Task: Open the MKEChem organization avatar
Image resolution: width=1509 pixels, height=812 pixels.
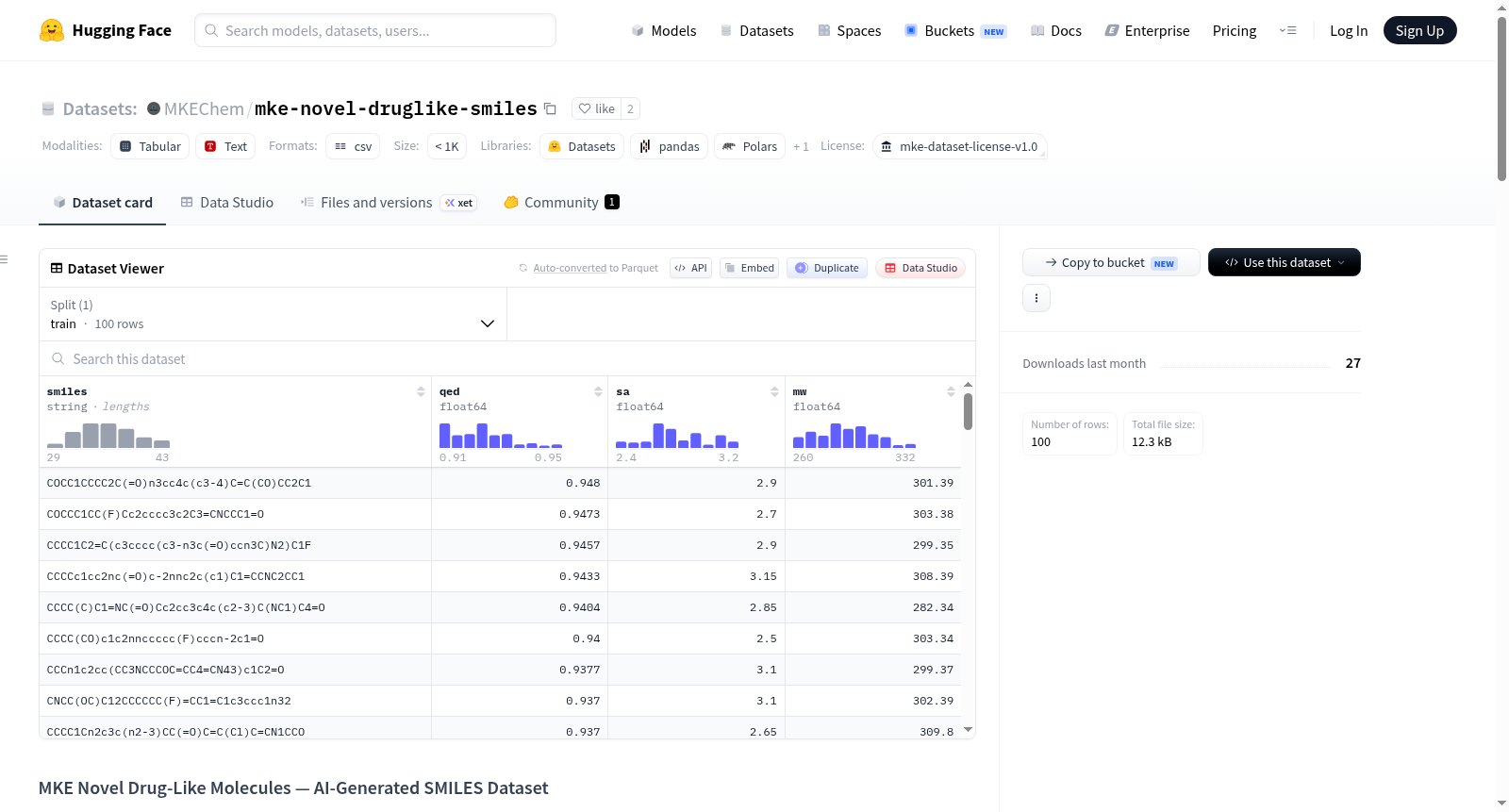Action: (154, 108)
